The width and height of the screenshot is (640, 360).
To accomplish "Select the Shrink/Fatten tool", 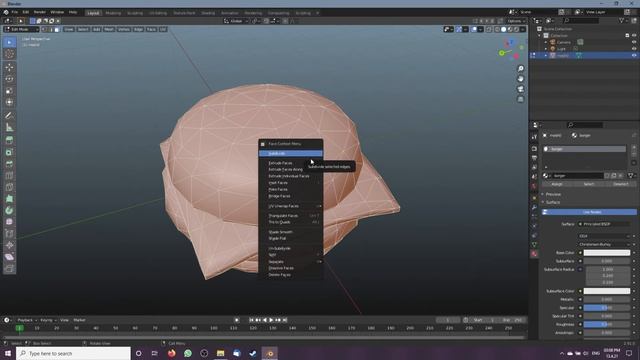I will (9, 245).
